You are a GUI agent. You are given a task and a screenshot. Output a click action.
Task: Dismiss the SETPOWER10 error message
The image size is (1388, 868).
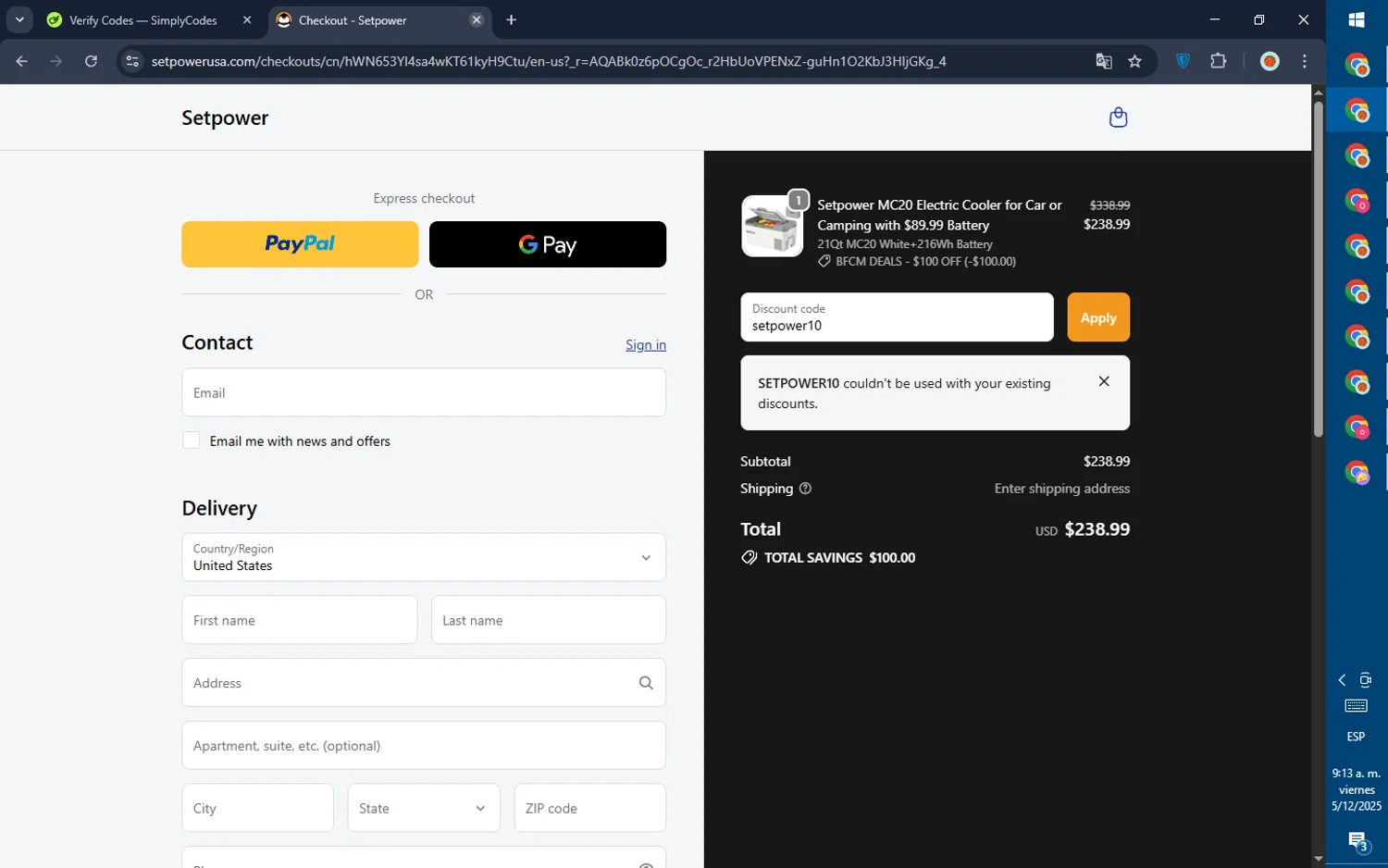1104,381
